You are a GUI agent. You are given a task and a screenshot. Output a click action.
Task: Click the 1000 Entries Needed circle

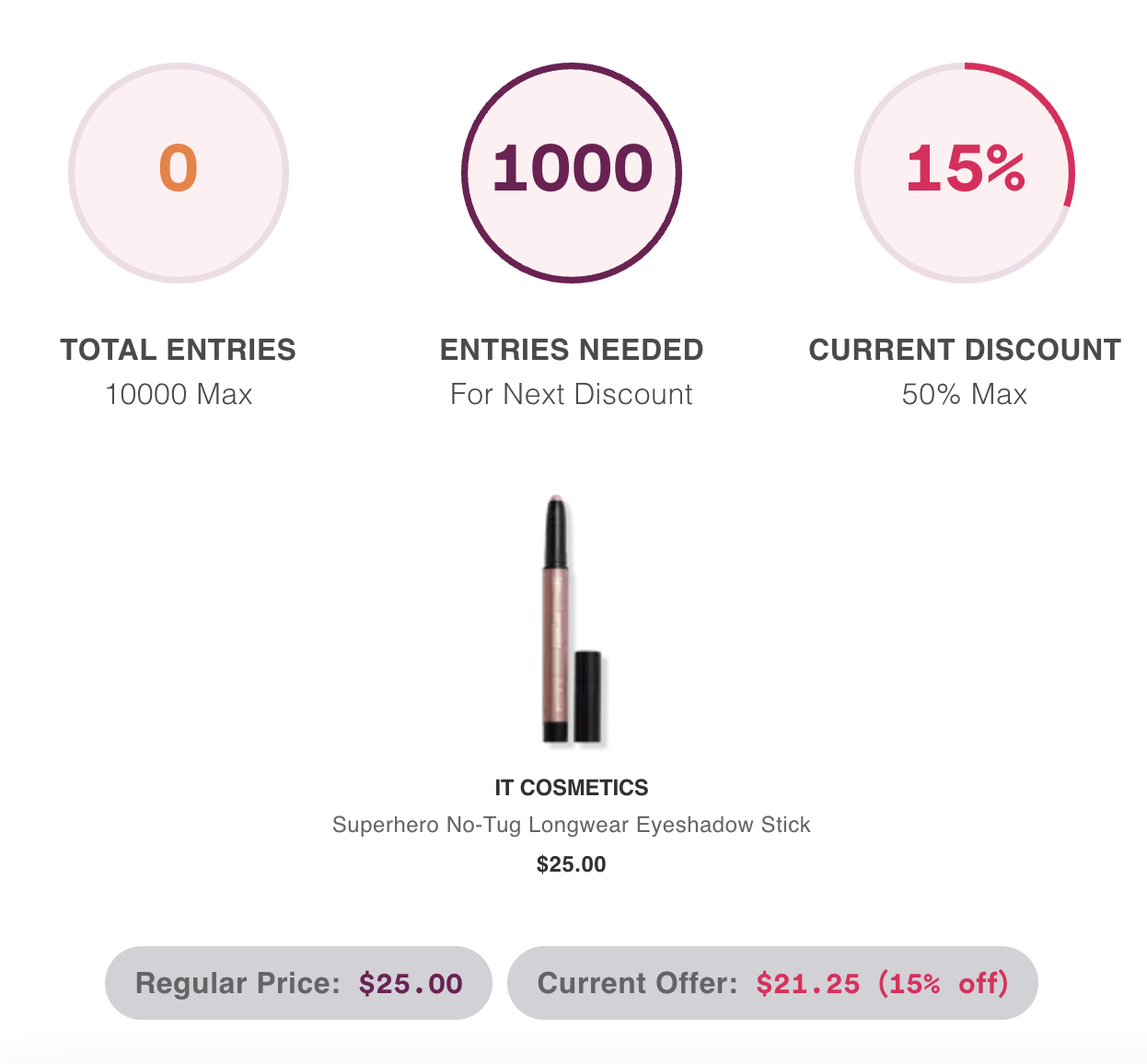tap(572, 173)
